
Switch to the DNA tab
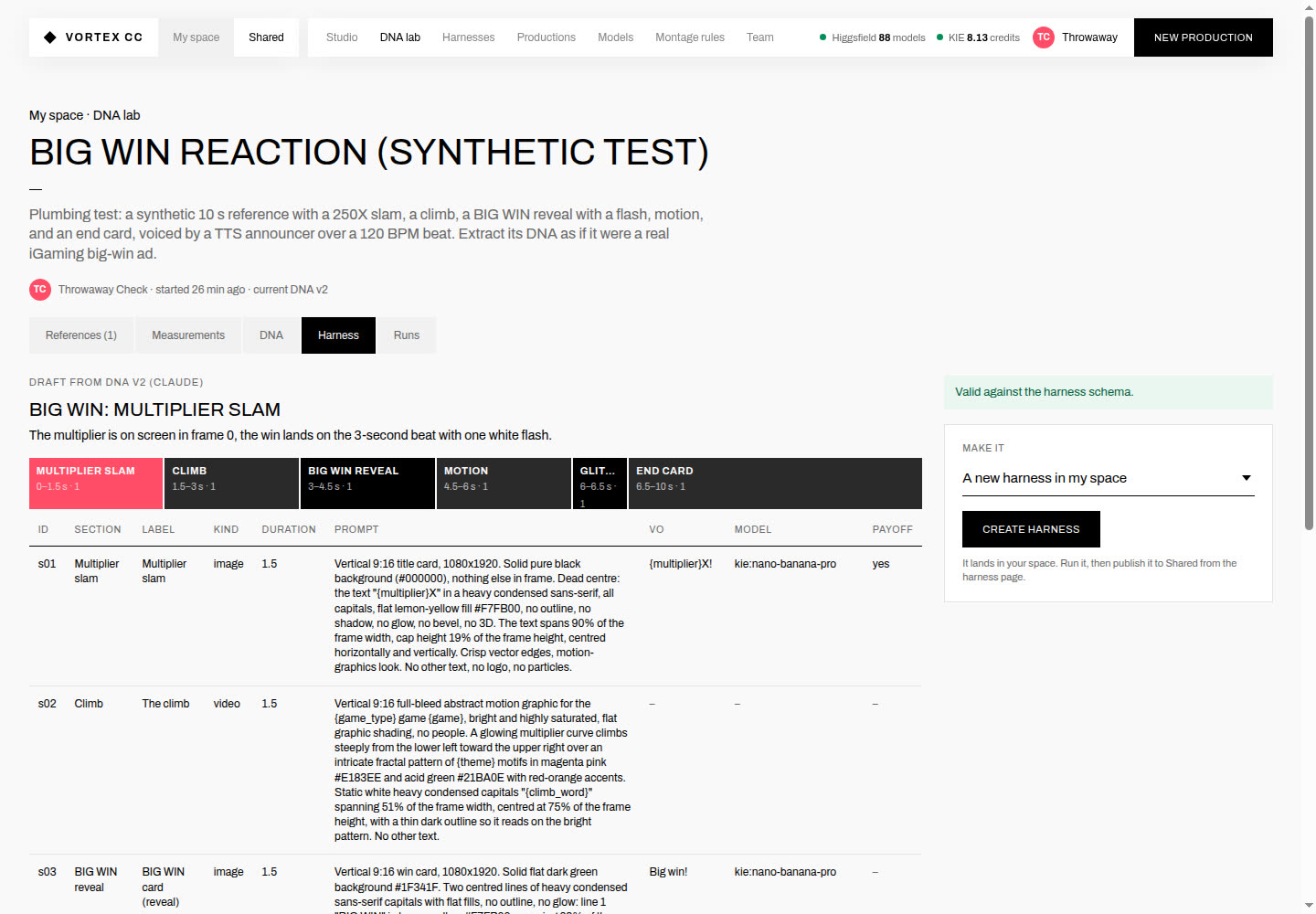[271, 335]
